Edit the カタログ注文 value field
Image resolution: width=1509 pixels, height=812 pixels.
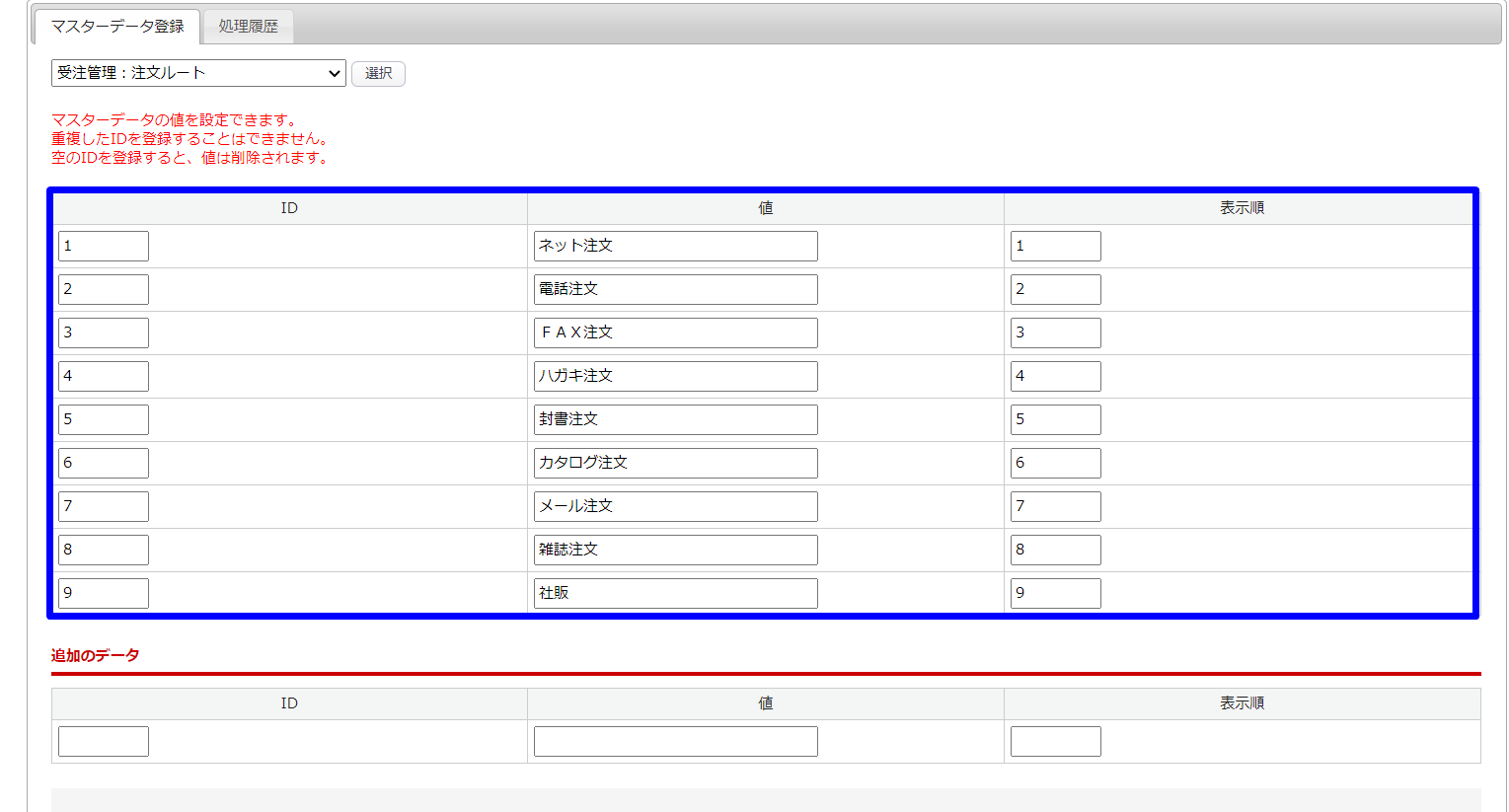point(675,464)
